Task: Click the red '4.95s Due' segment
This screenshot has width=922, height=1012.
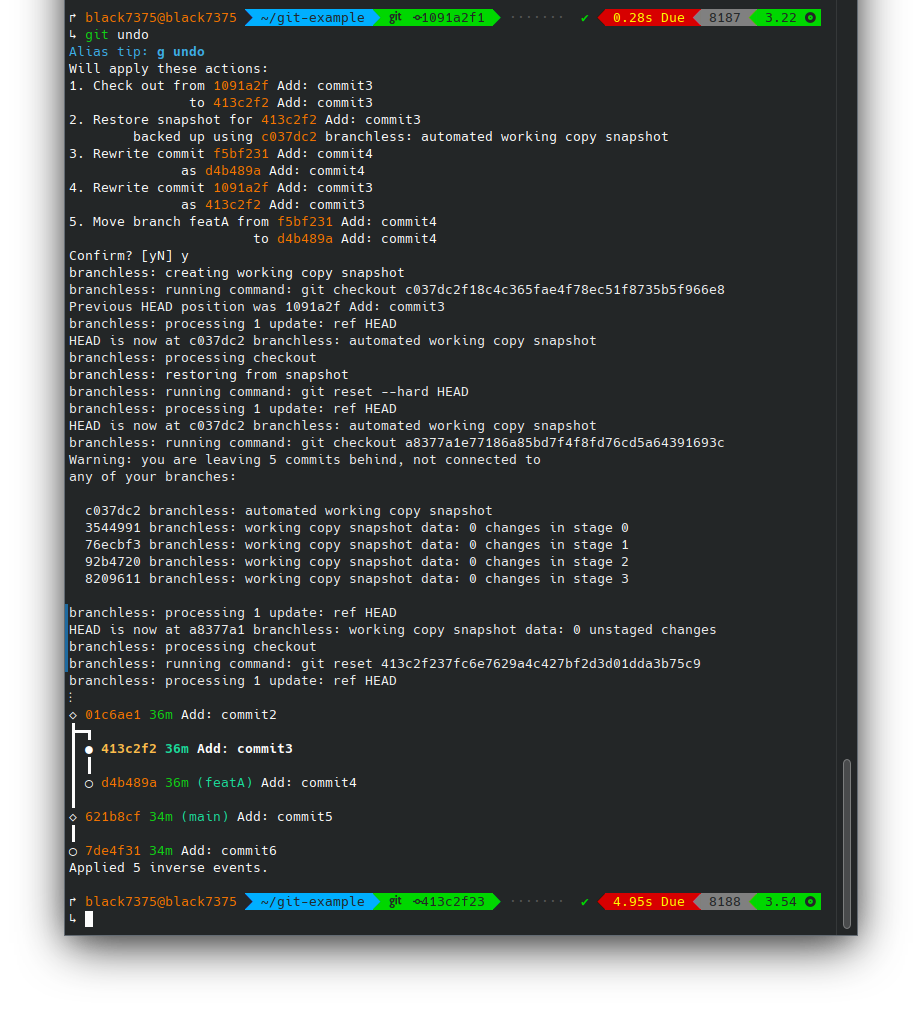Action: pyautogui.click(x=648, y=901)
